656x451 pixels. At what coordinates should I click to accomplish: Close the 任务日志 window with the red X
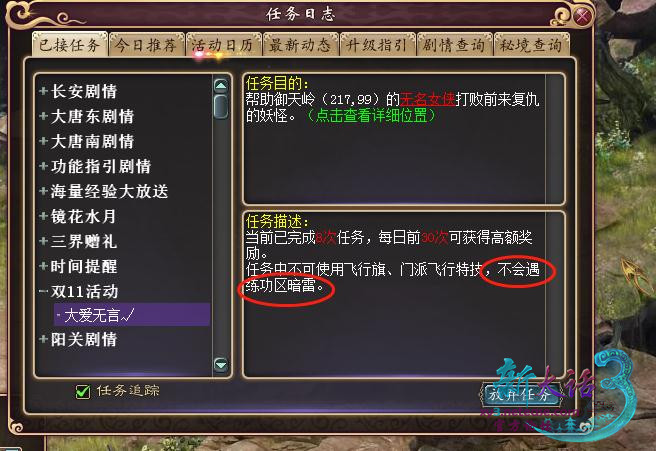point(582,16)
